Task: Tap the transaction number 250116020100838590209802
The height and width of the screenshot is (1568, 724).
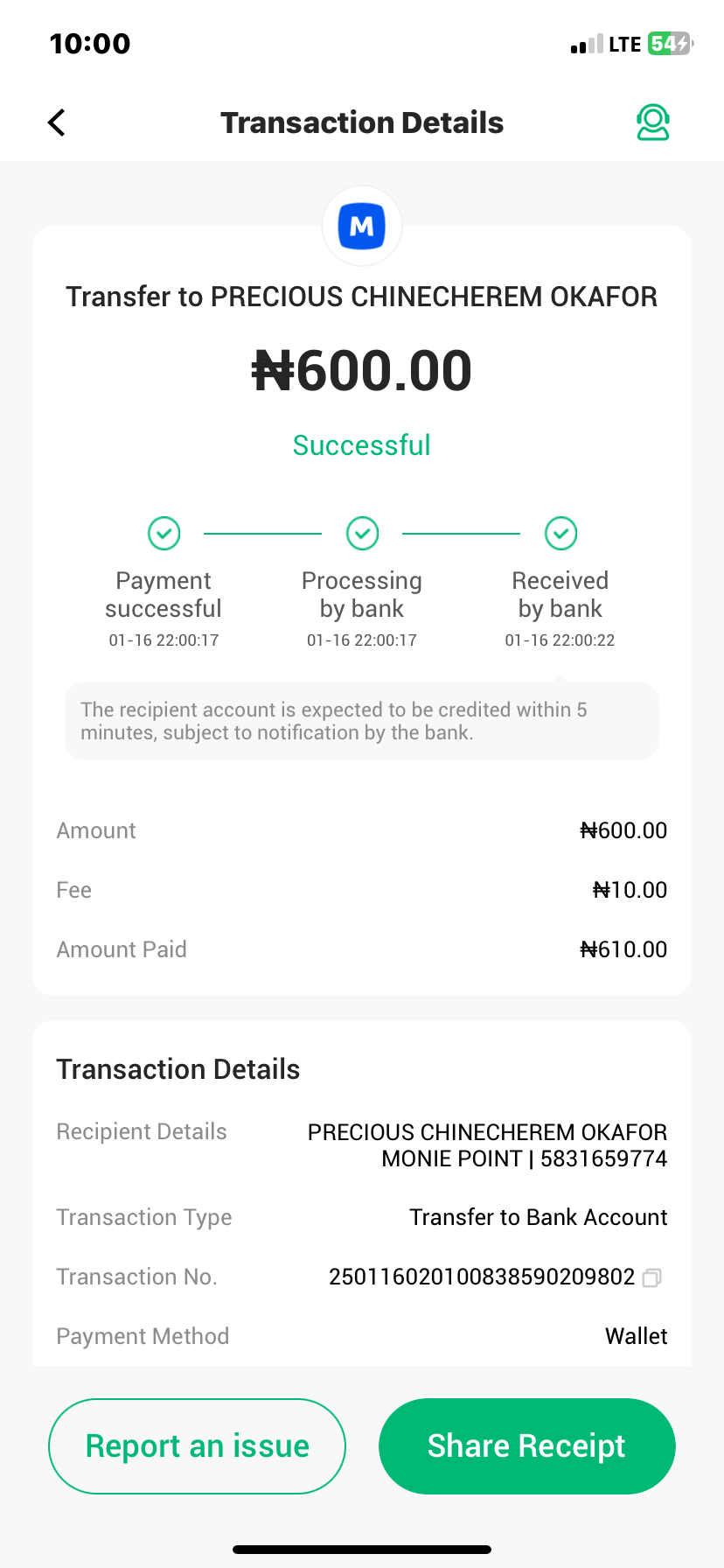Action: 482,1277
